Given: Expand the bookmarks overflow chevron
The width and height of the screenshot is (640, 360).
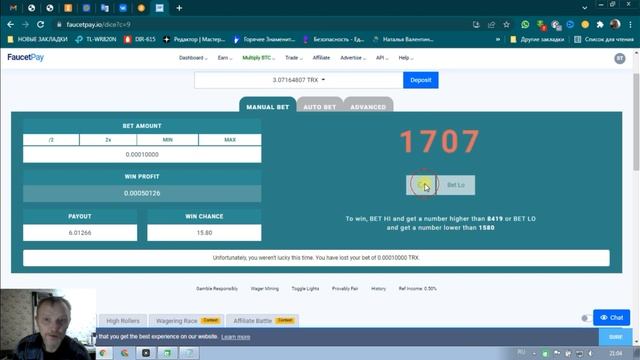Looking at the screenshot, I should coord(498,40).
